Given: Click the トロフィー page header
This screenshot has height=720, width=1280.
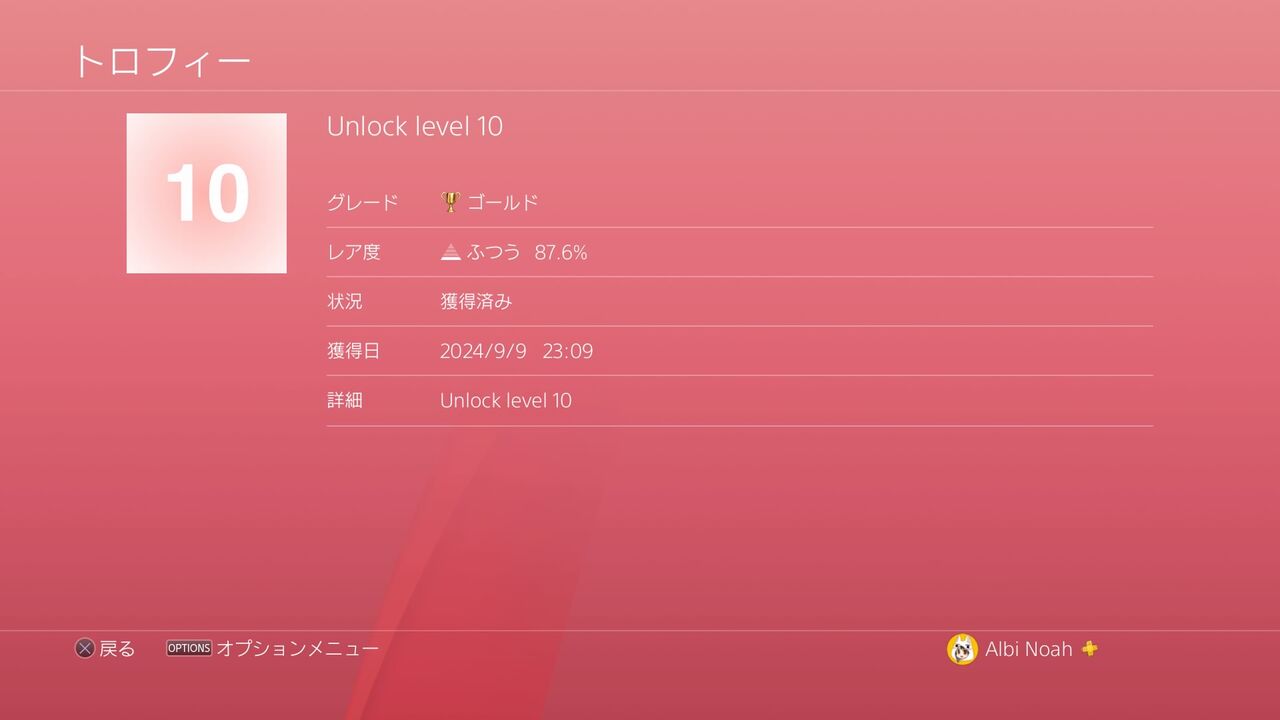Looking at the screenshot, I should (162, 62).
